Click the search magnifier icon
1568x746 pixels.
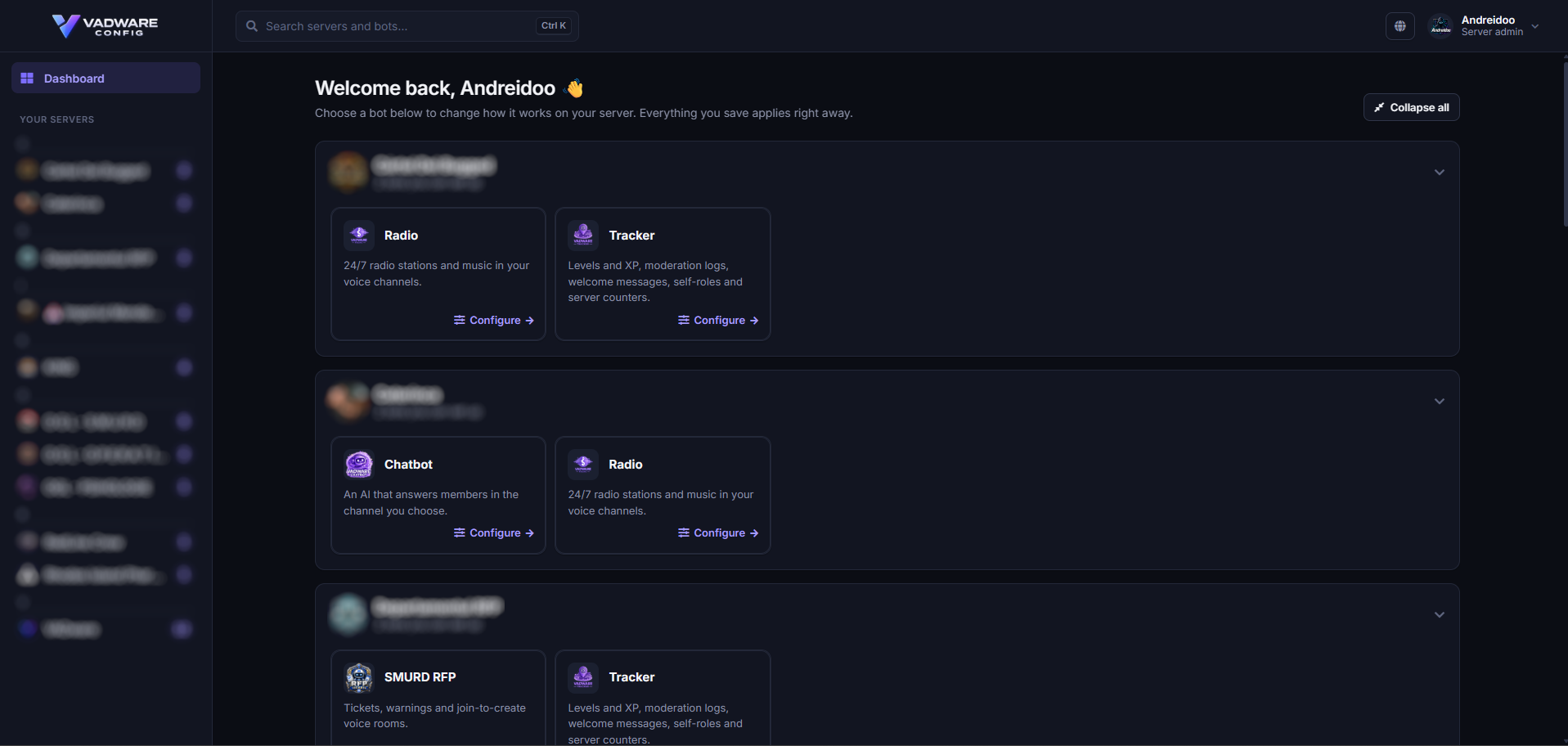tap(252, 26)
